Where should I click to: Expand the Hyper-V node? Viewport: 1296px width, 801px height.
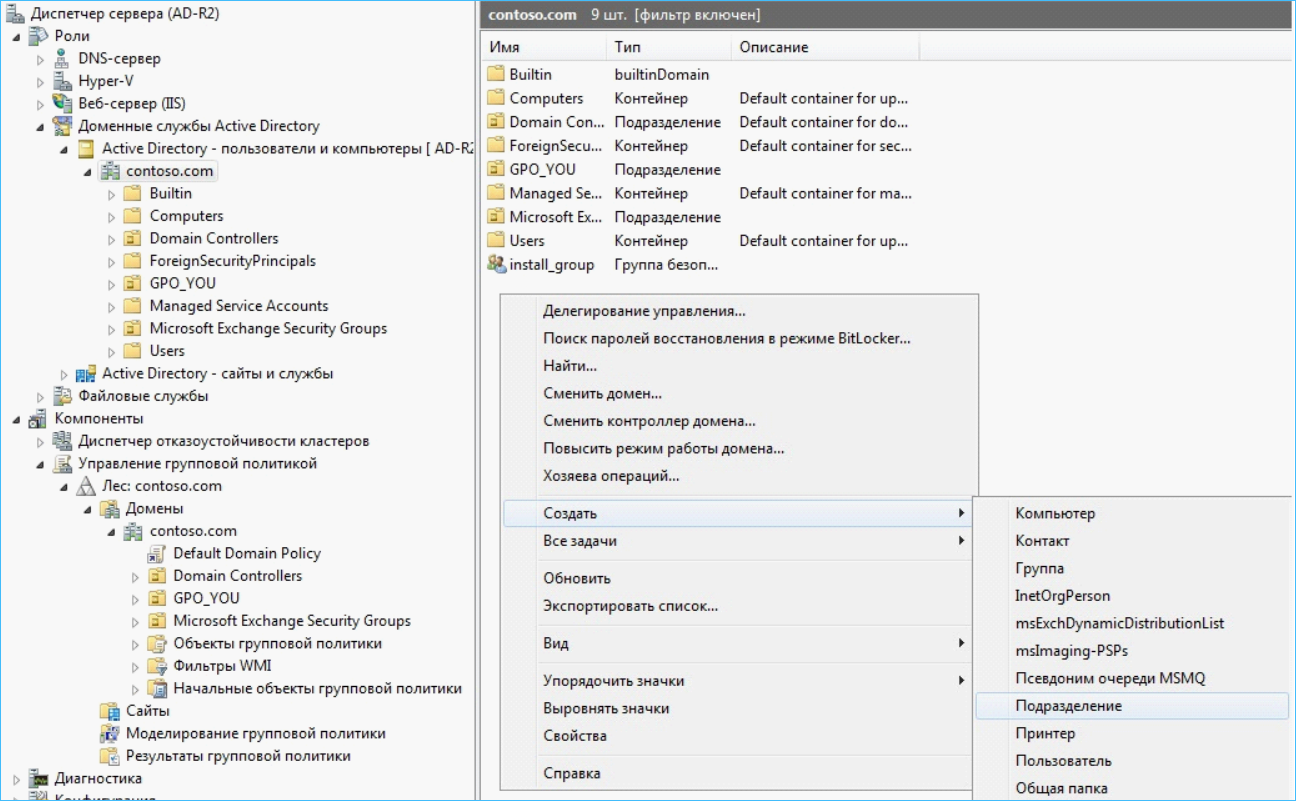coord(41,81)
